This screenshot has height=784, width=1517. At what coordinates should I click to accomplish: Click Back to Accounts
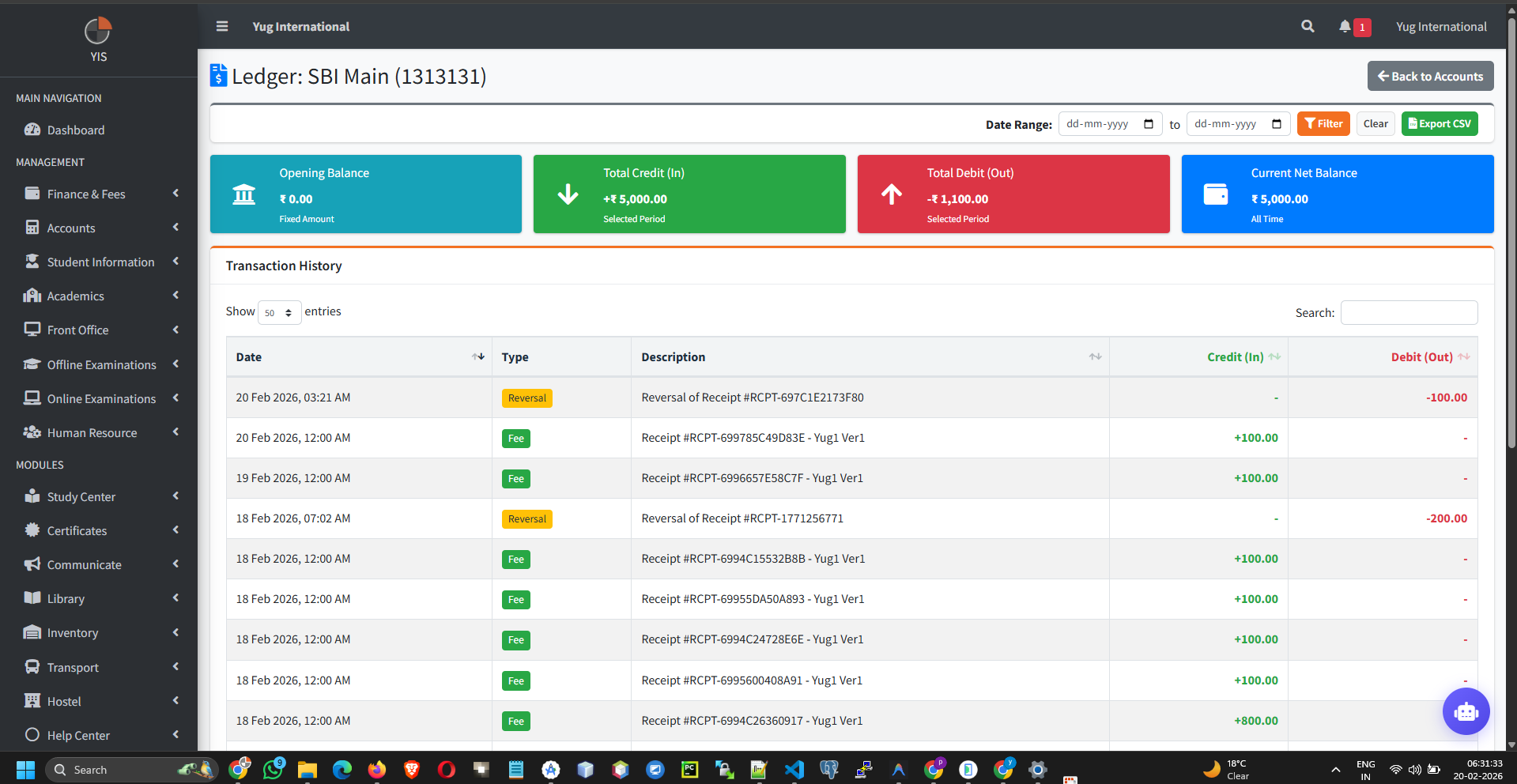point(1430,76)
